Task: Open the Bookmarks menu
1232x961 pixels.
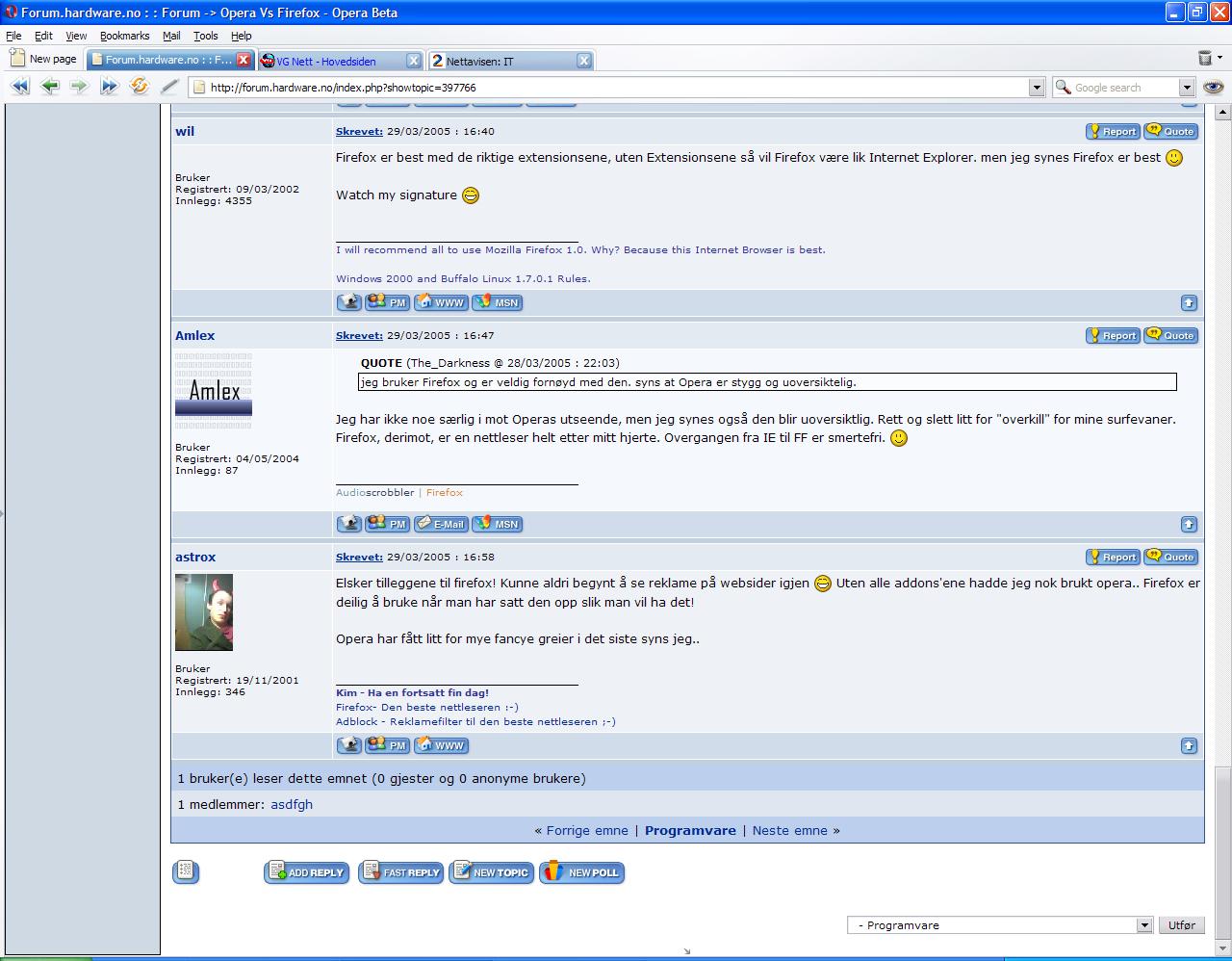Action: (x=124, y=36)
